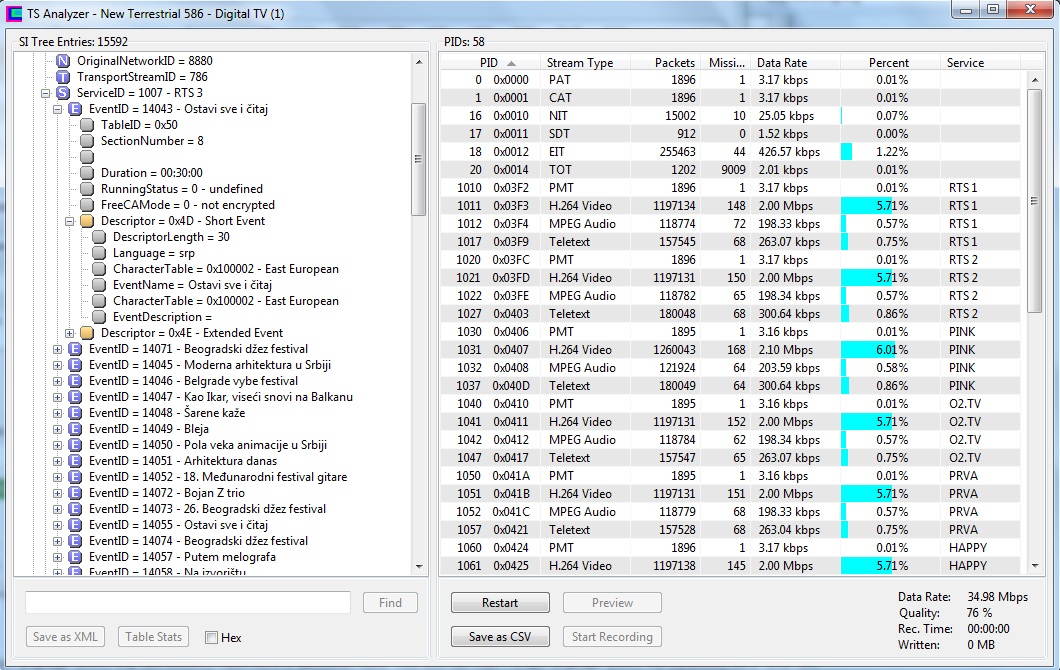Click the folder icon of Descriptor 0x4D Short Event
1060x670 pixels.
point(87,221)
